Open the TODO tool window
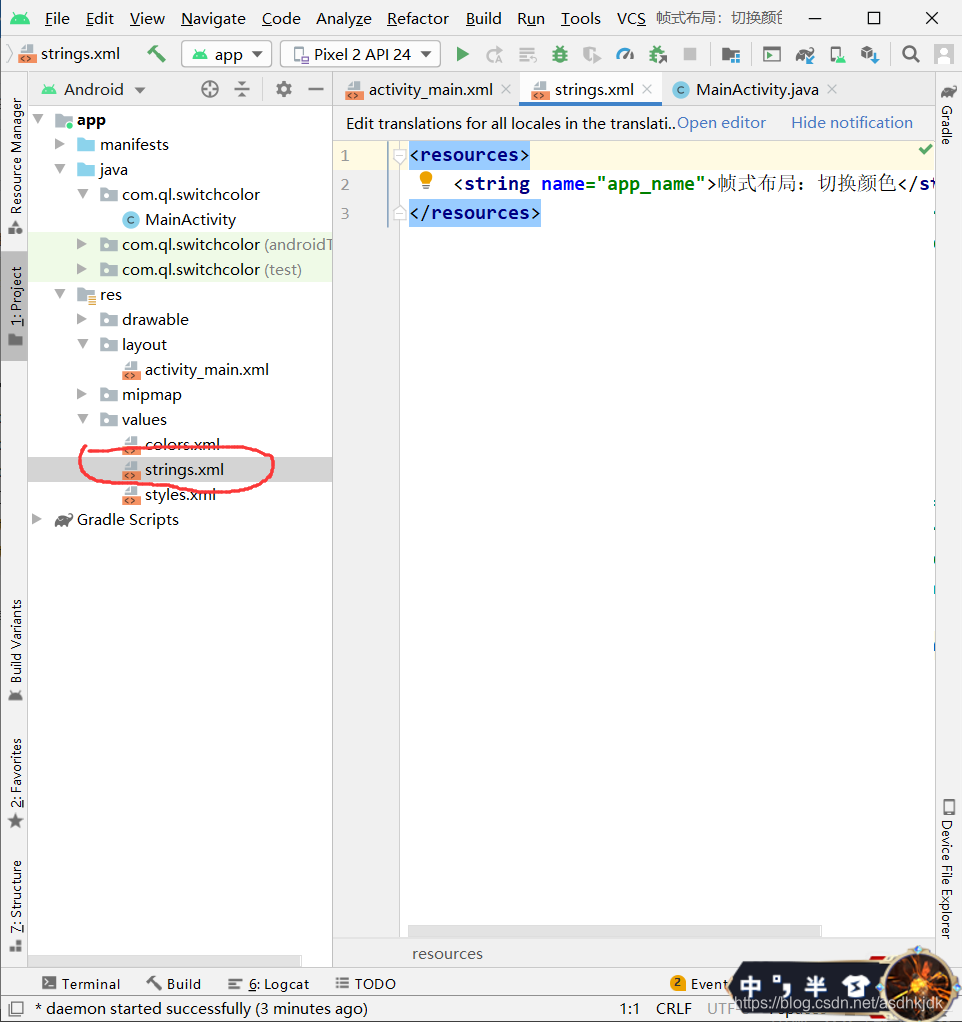962x1022 pixels. click(x=366, y=984)
